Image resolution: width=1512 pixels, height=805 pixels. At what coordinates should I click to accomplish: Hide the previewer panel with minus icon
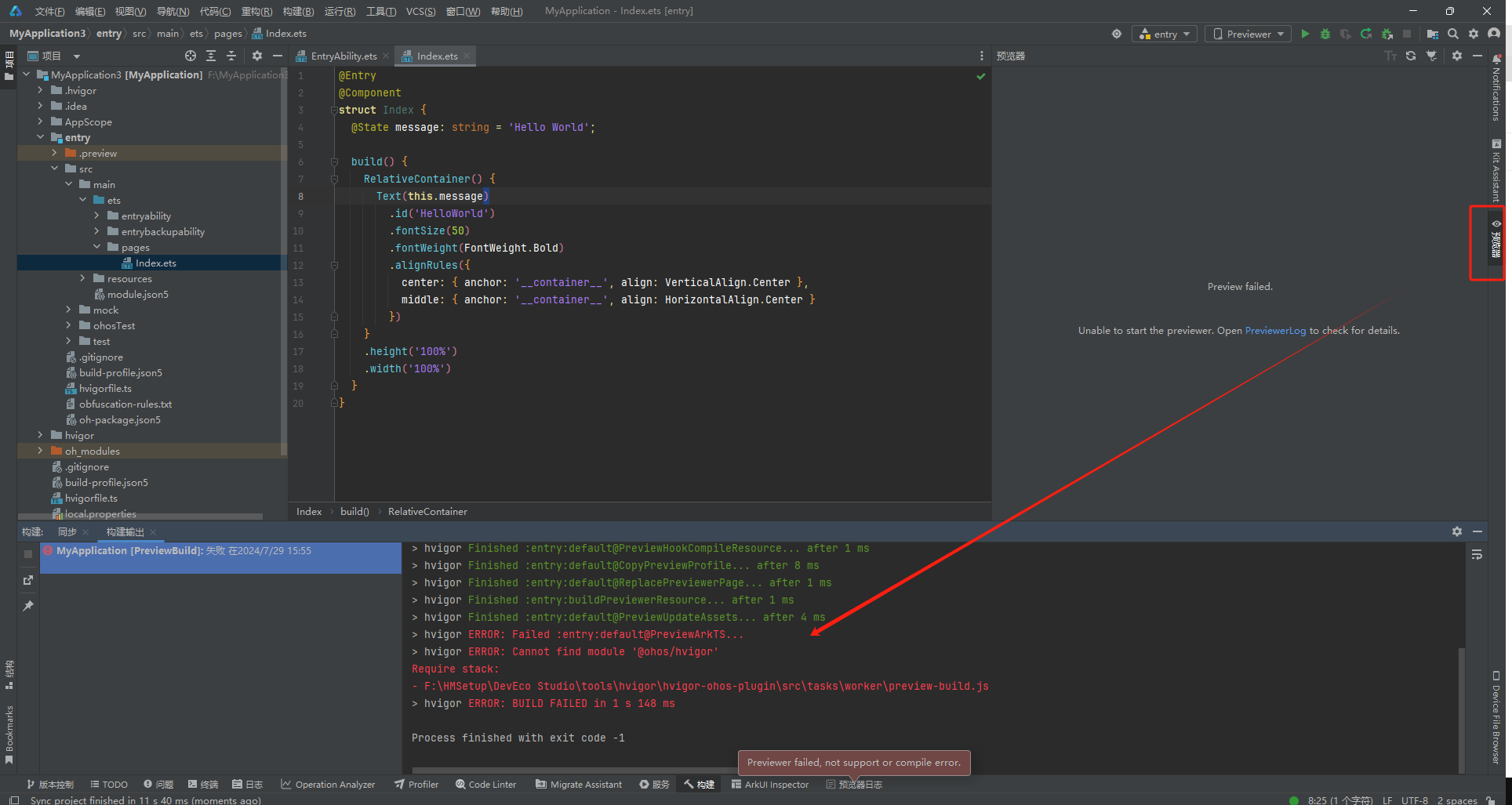(1477, 56)
